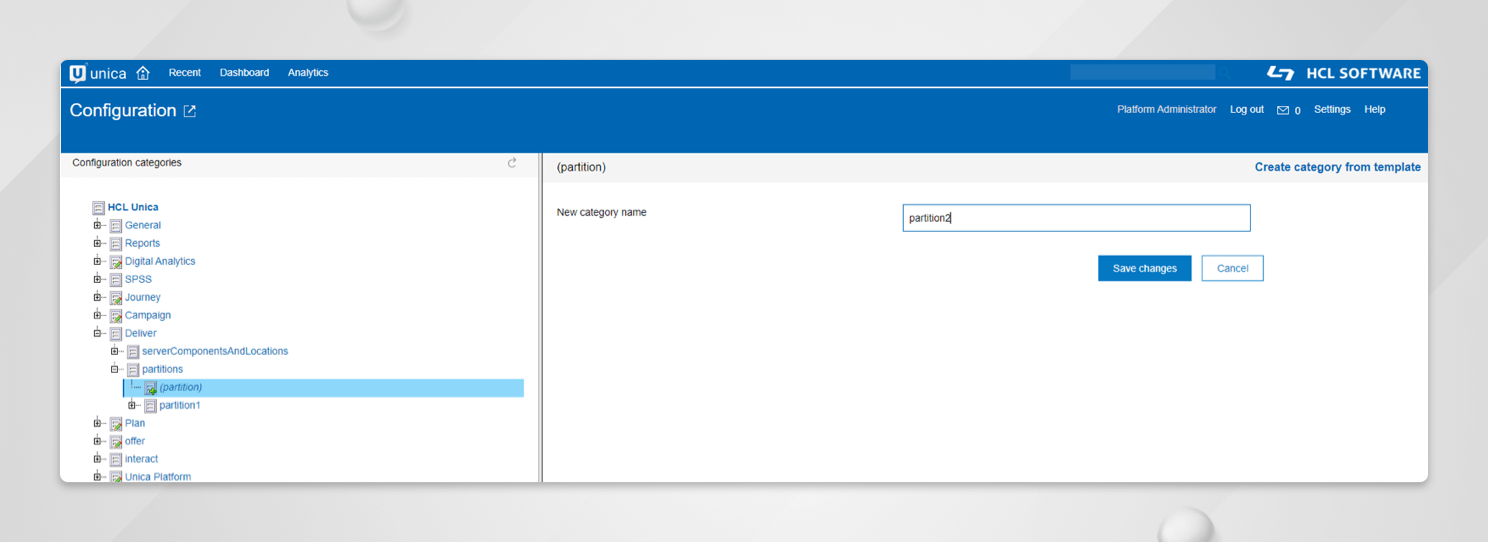Click the Log out link
Screen dimensions: 1488x542
1246,110
